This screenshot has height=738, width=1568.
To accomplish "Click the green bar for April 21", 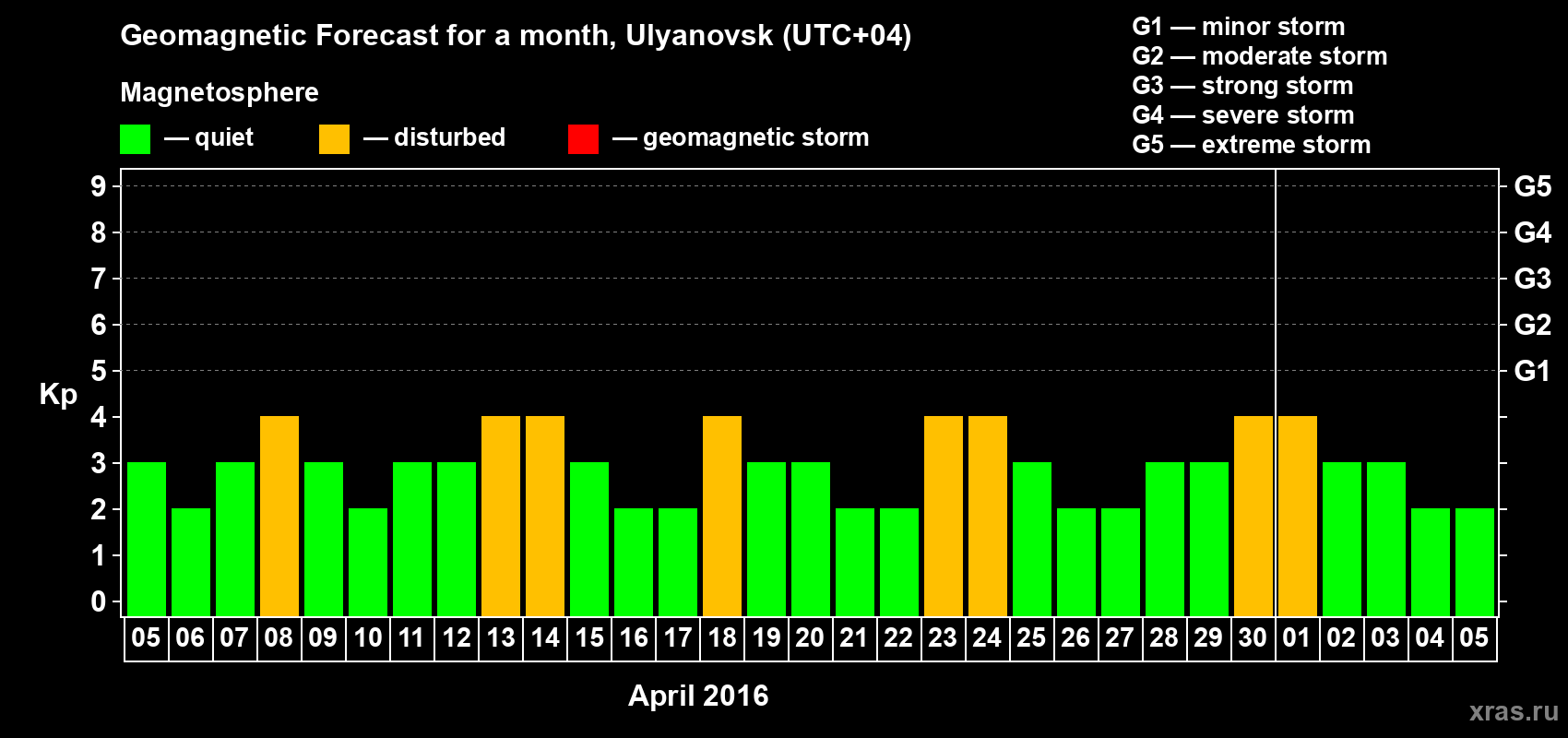I will pyautogui.click(x=855, y=562).
